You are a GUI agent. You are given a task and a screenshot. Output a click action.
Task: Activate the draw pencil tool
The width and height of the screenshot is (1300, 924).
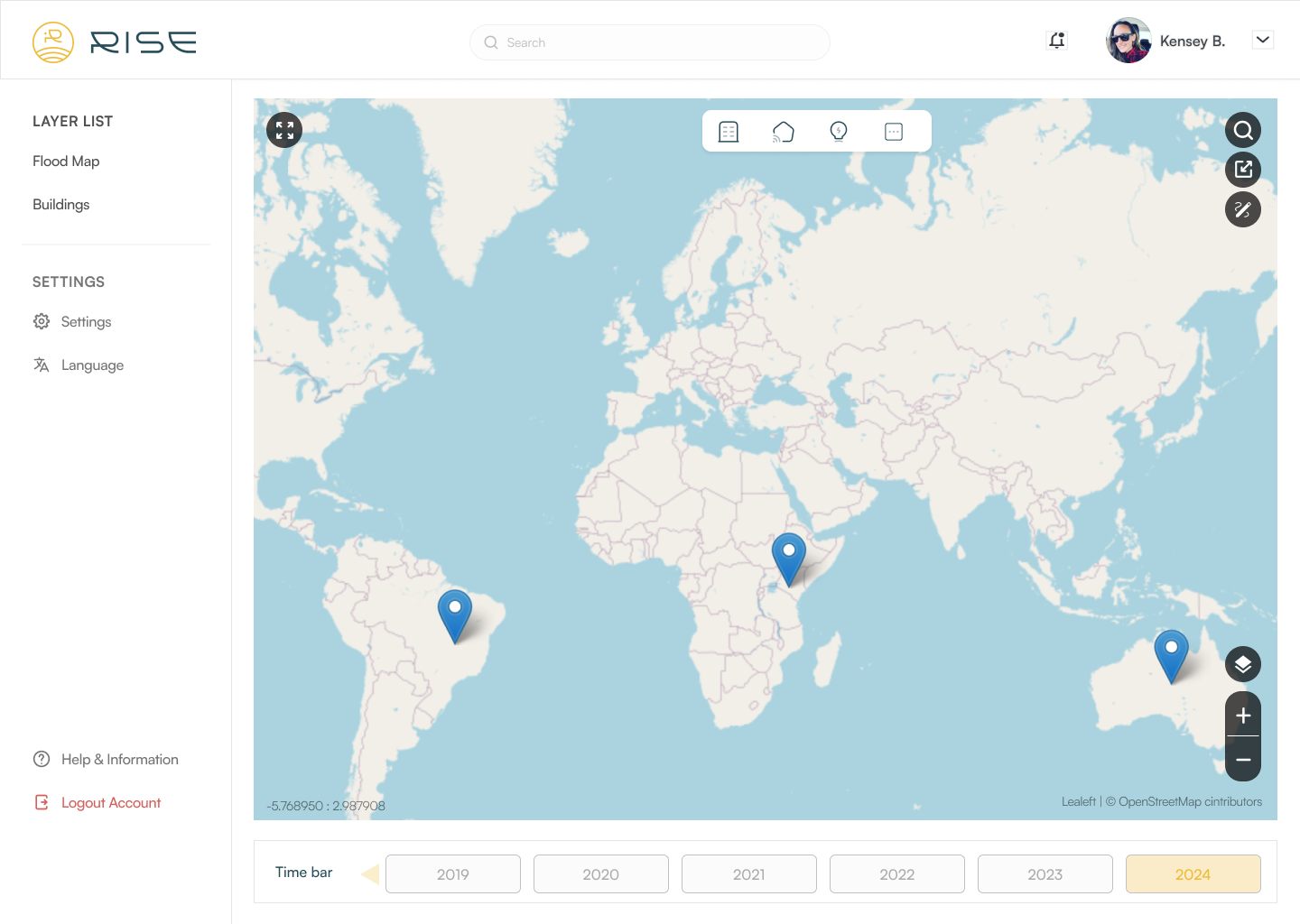pos(1243,209)
